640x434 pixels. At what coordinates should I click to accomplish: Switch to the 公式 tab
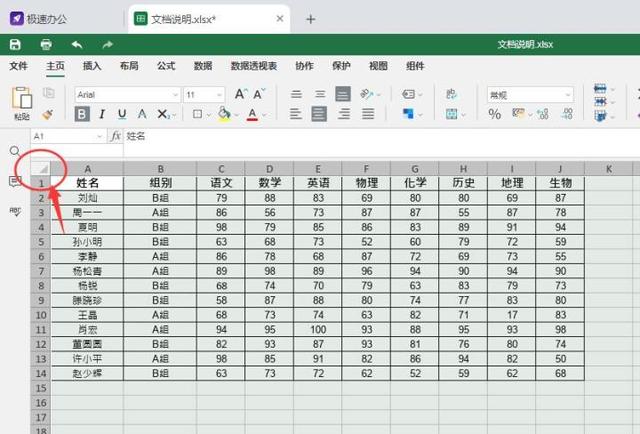tap(166, 66)
